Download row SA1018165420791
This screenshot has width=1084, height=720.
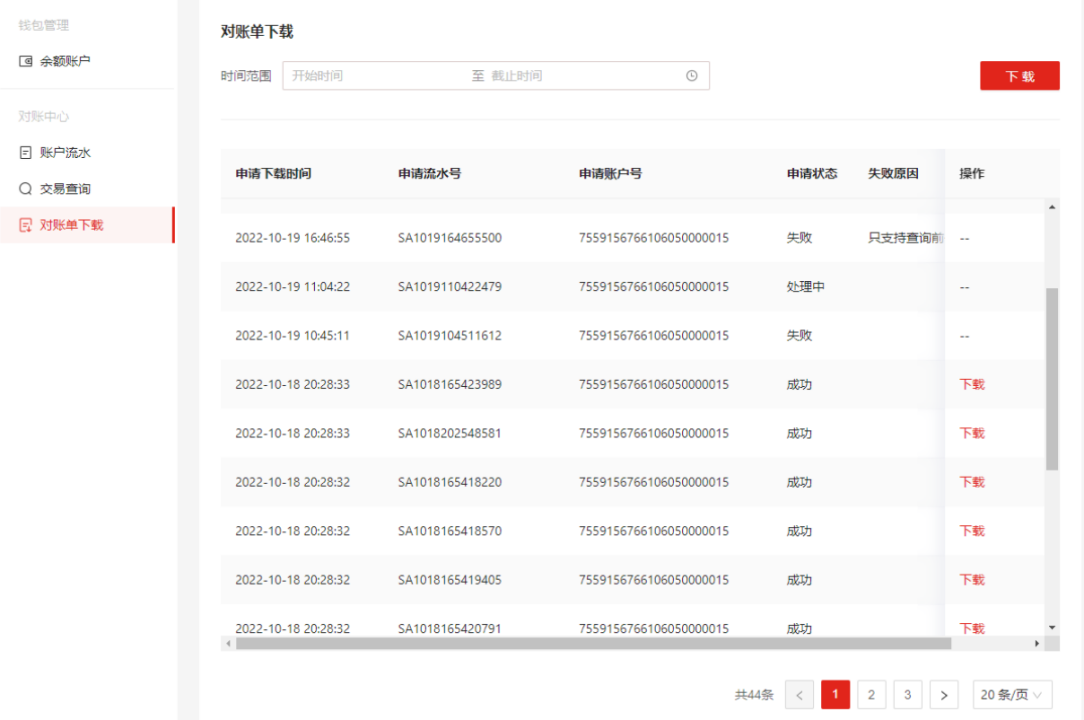point(971,628)
